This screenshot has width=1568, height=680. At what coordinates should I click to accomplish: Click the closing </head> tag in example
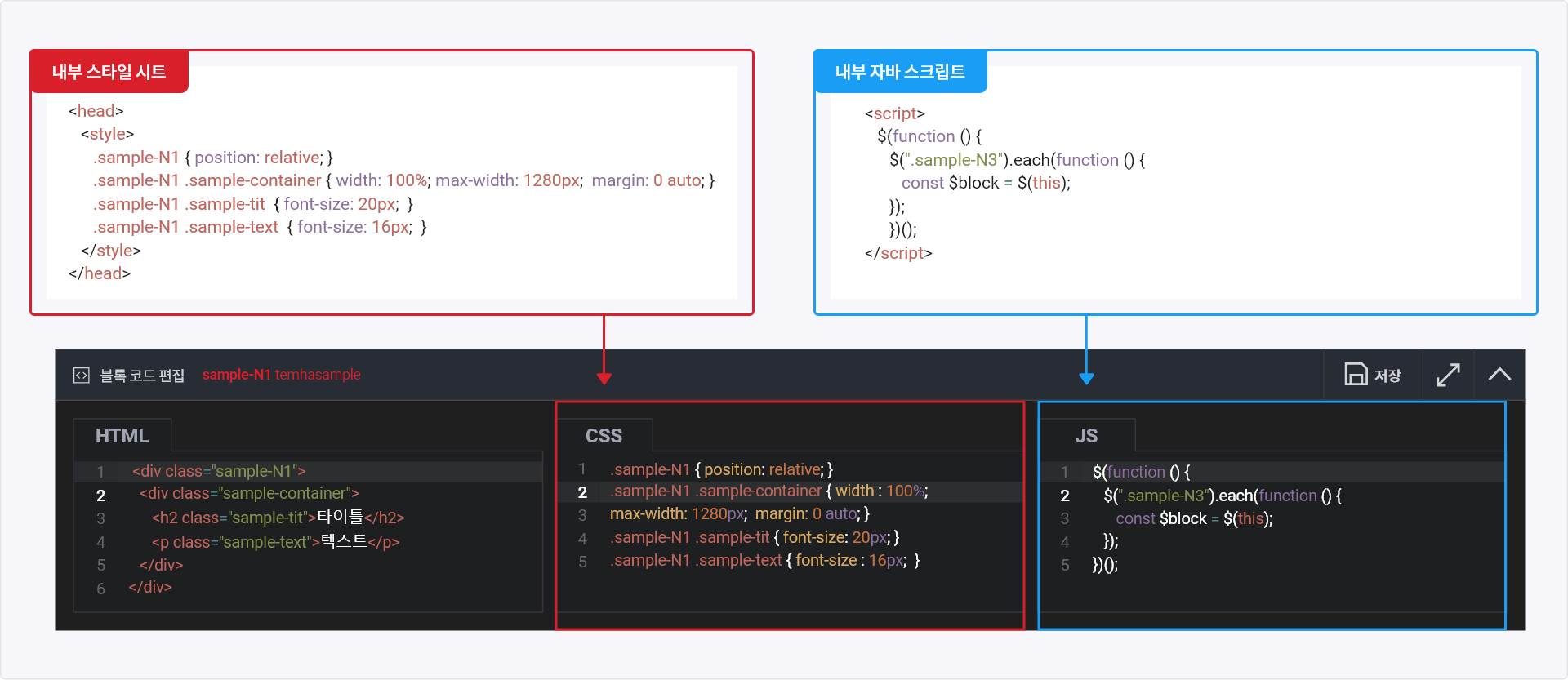(x=100, y=273)
